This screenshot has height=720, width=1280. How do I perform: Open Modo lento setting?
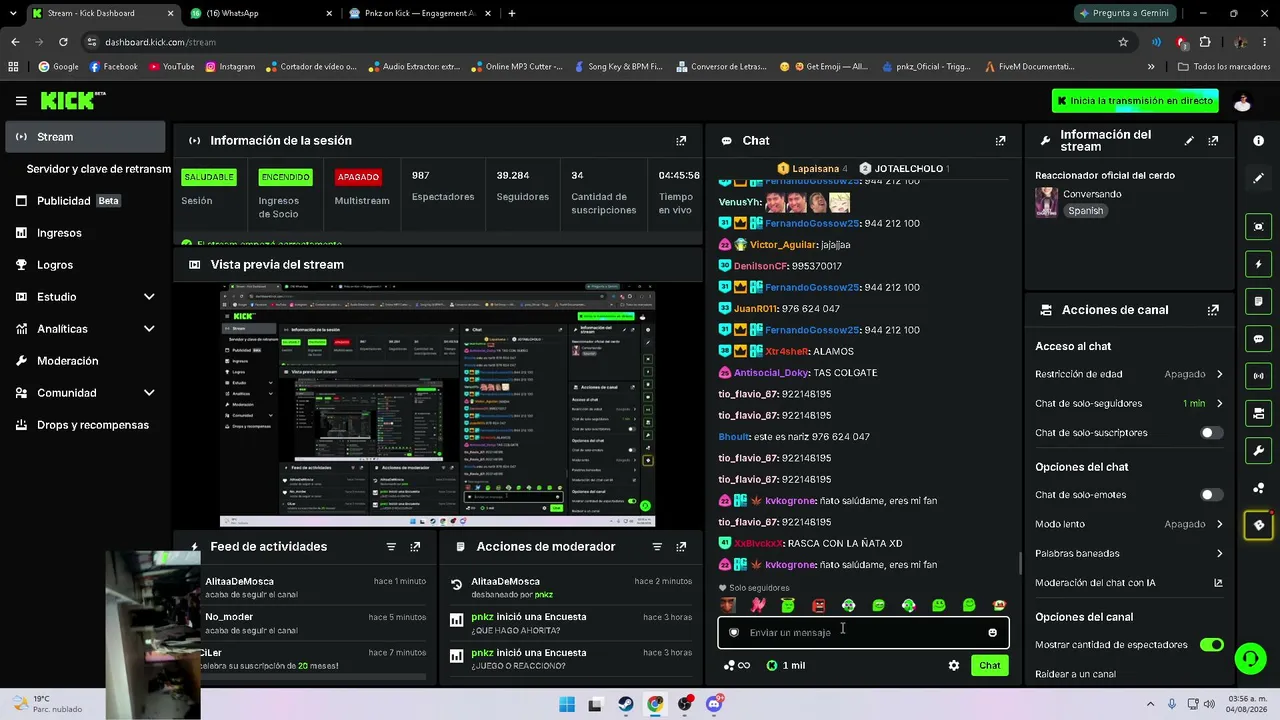[1129, 524]
